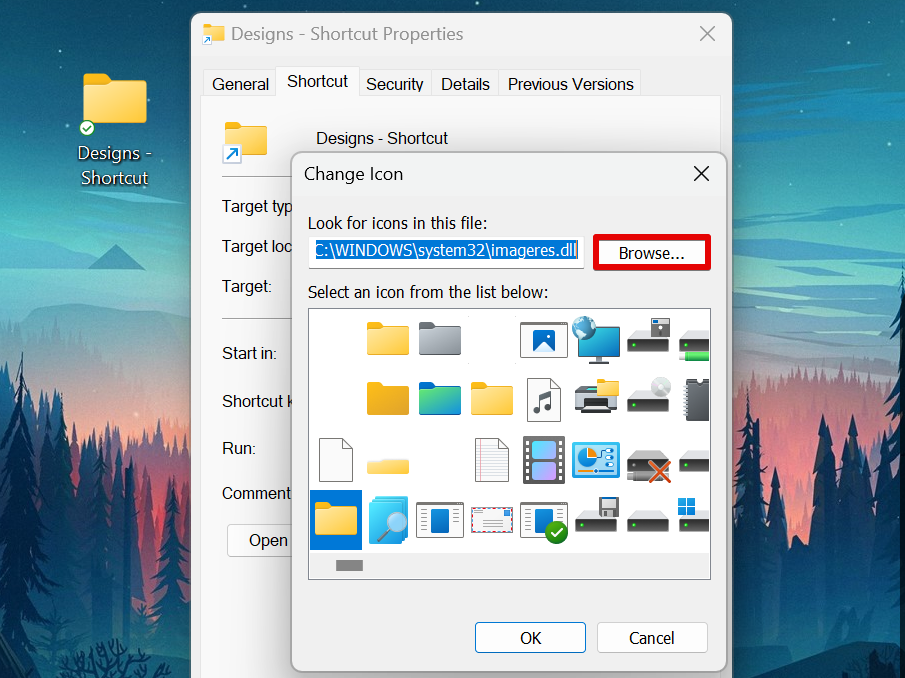Choose the highlighted yellow folder icon
This screenshot has height=678, width=905.
[x=336, y=520]
